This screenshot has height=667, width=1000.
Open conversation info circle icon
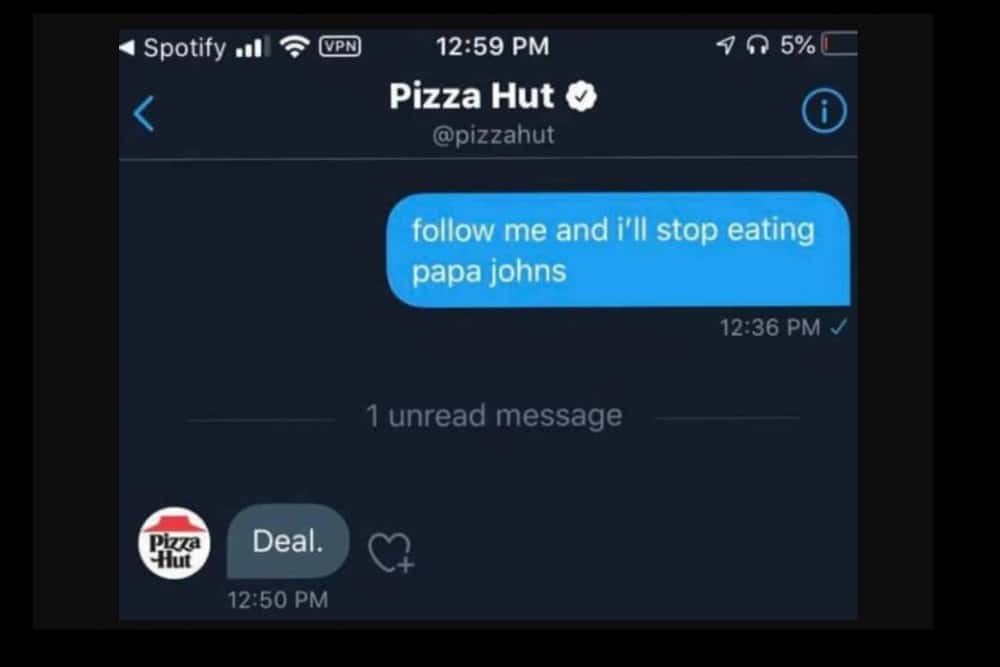(824, 111)
